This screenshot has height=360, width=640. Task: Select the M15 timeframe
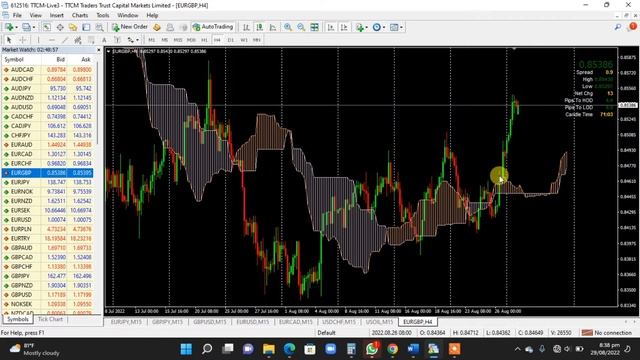[178, 40]
